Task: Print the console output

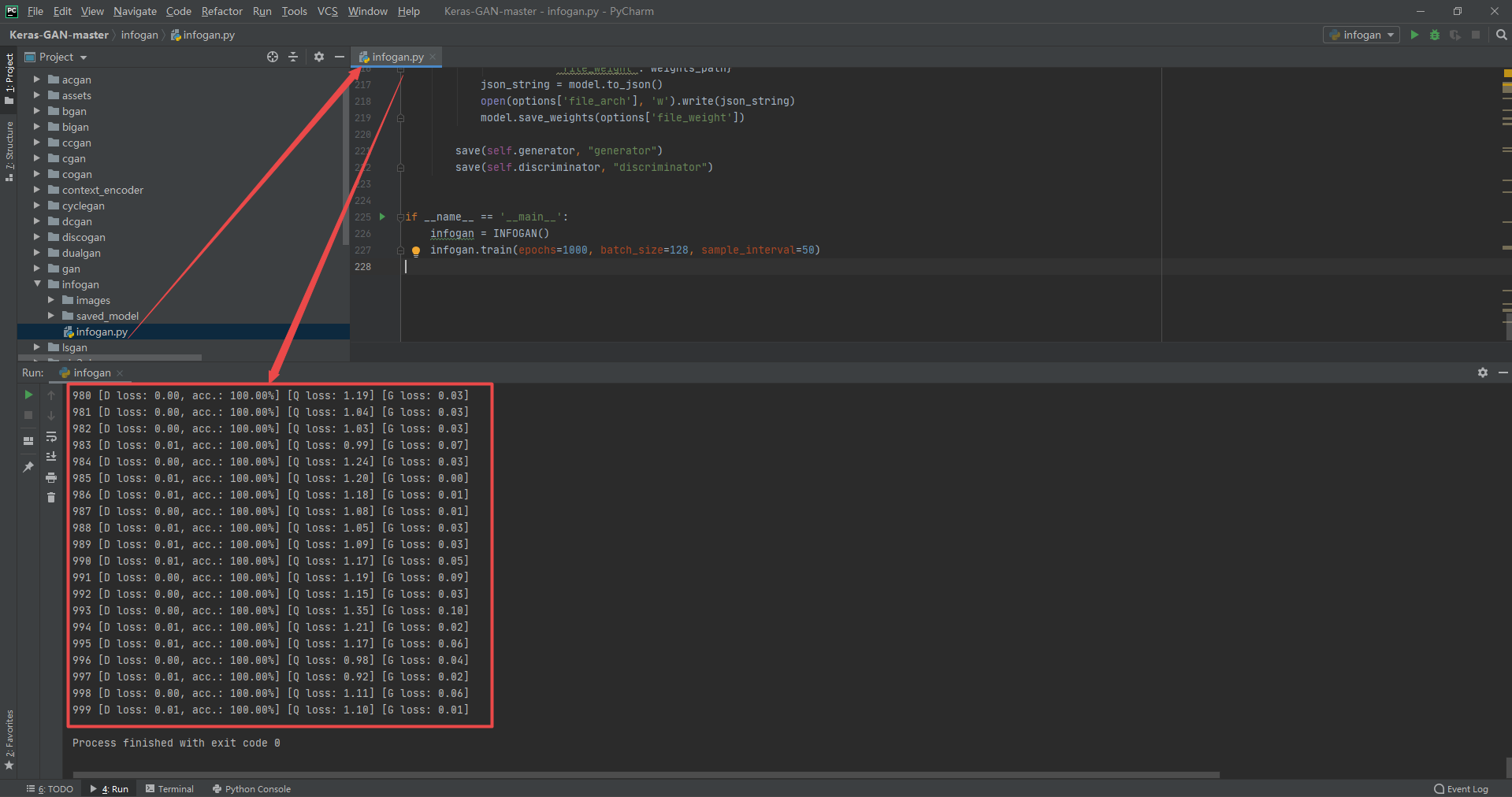Action: click(51, 477)
